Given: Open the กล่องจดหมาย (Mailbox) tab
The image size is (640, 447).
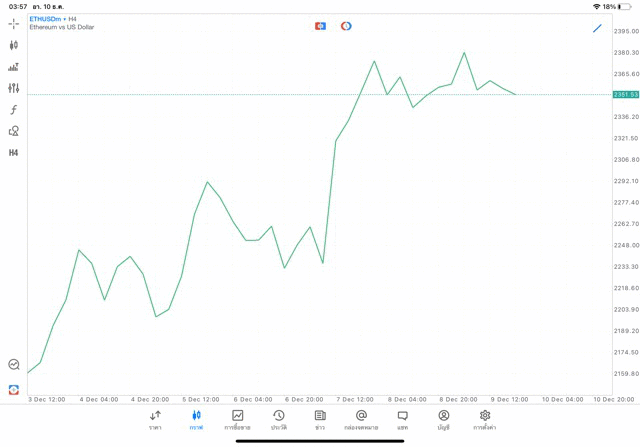Looking at the screenshot, I should click(361, 420).
